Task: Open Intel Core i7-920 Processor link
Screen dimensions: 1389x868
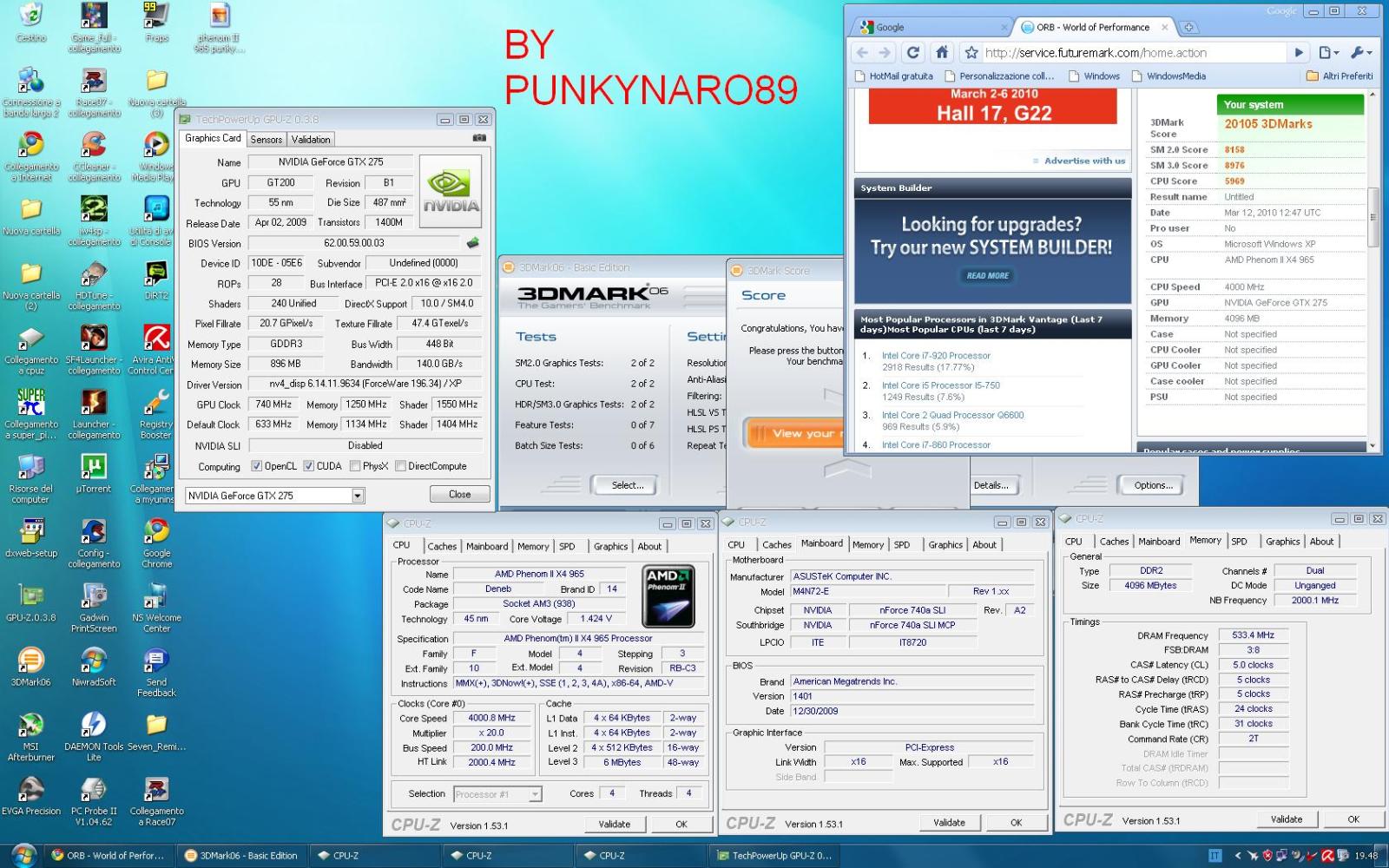Action: [936, 355]
